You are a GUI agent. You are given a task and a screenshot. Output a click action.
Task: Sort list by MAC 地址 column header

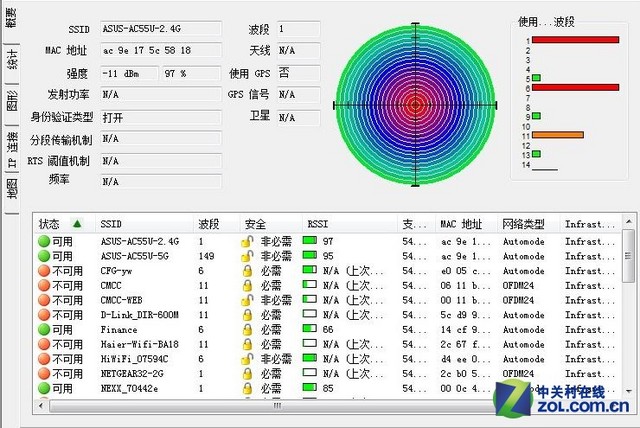[x=466, y=224]
